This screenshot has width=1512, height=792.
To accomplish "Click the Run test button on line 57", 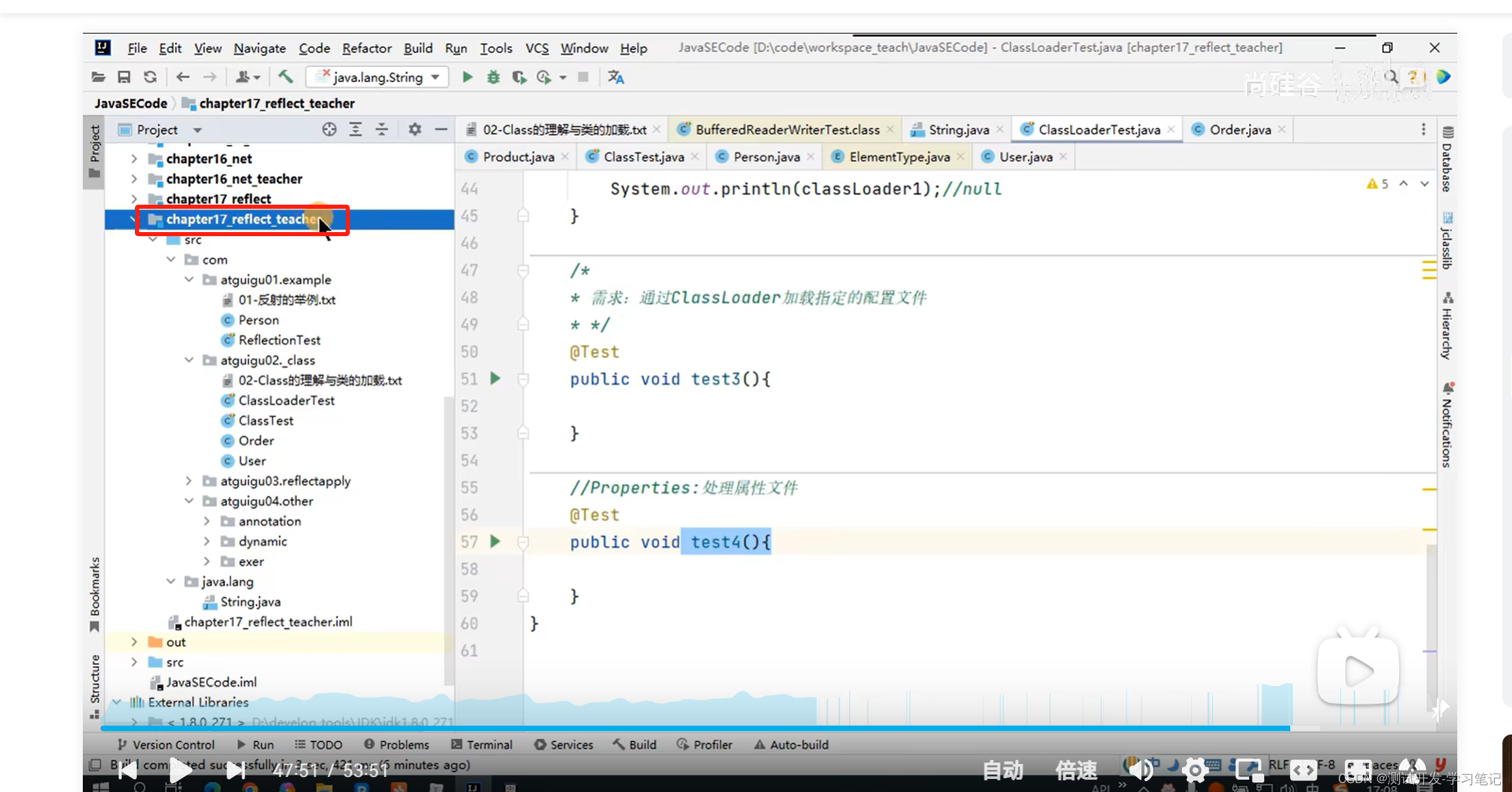I will click(x=496, y=541).
